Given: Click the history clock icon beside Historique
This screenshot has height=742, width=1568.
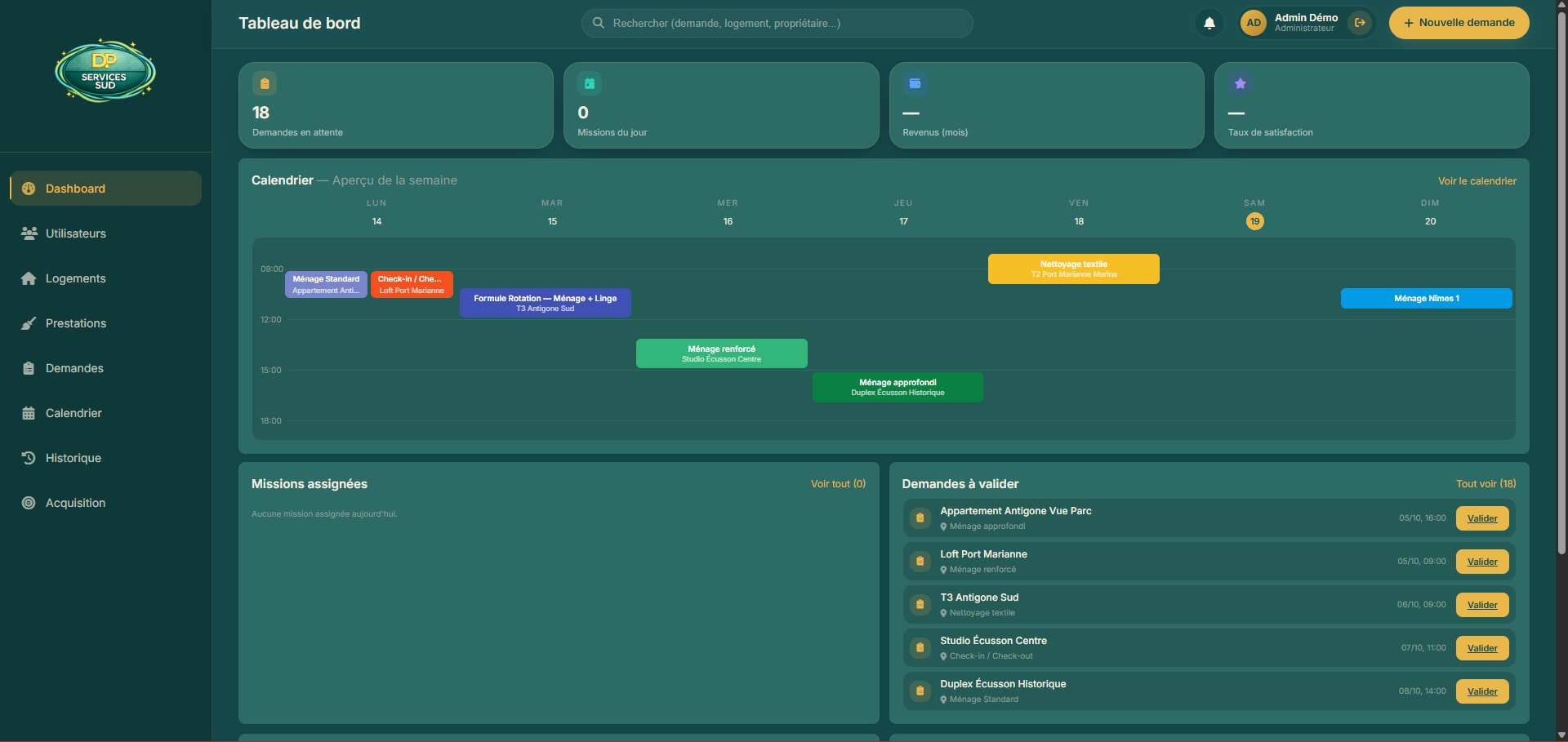Looking at the screenshot, I should point(29,458).
